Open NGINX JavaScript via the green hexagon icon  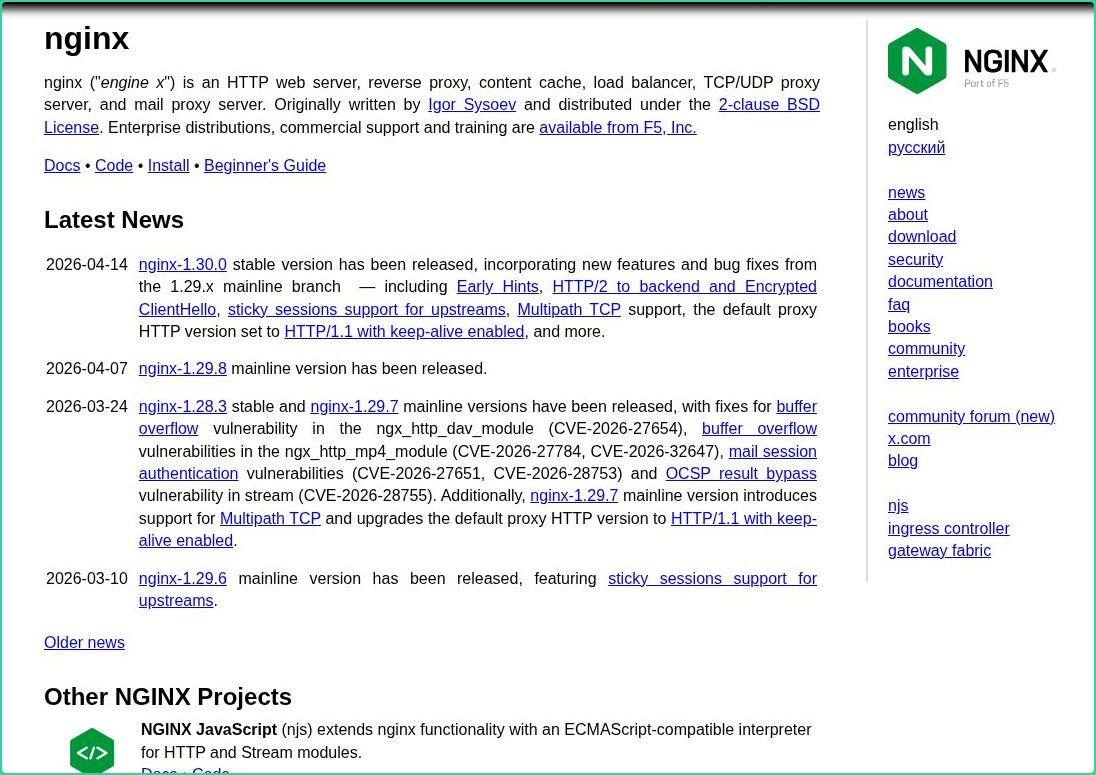click(91, 750)
